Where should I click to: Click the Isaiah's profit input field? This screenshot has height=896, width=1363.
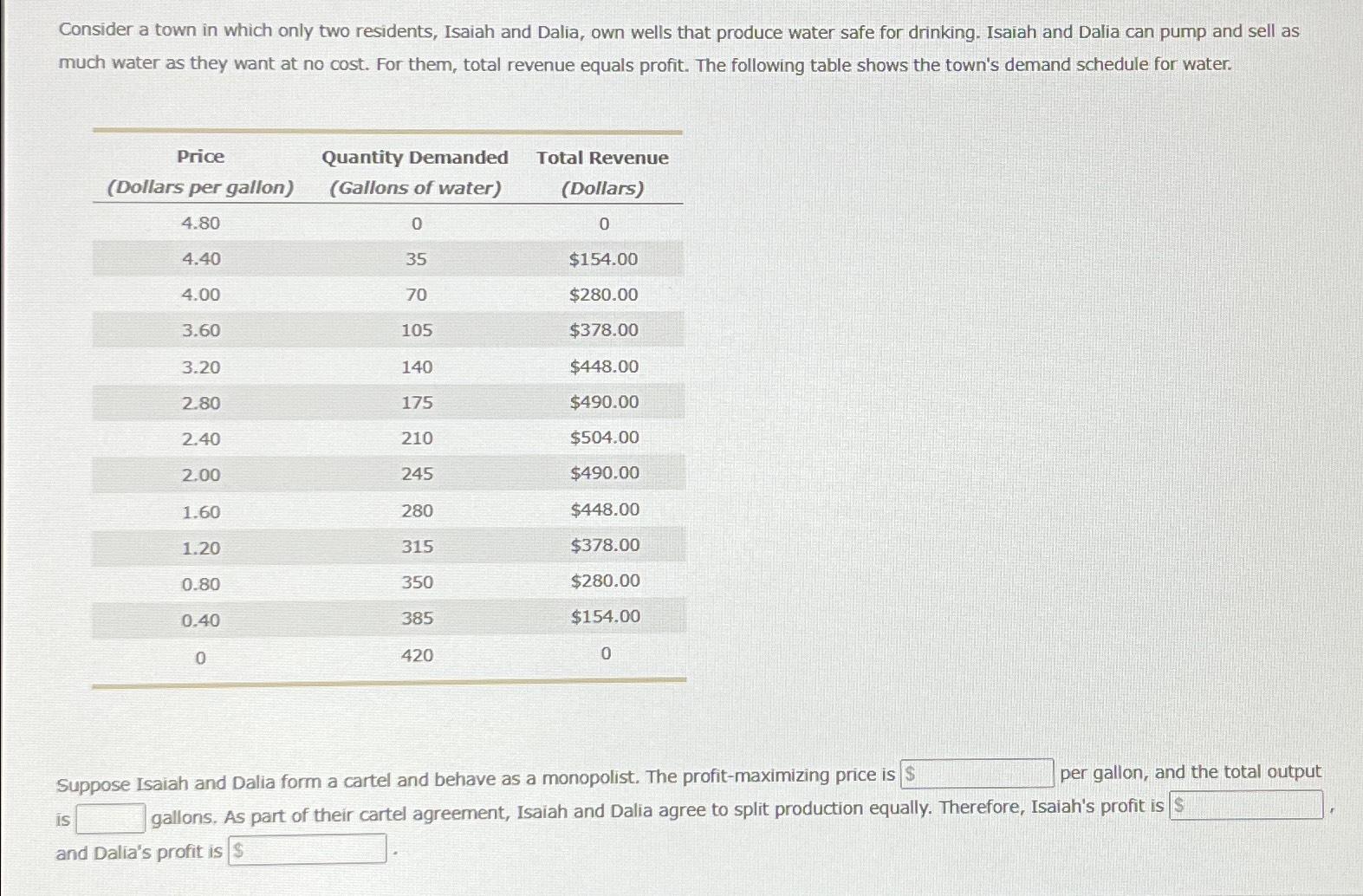(1247, 805)
